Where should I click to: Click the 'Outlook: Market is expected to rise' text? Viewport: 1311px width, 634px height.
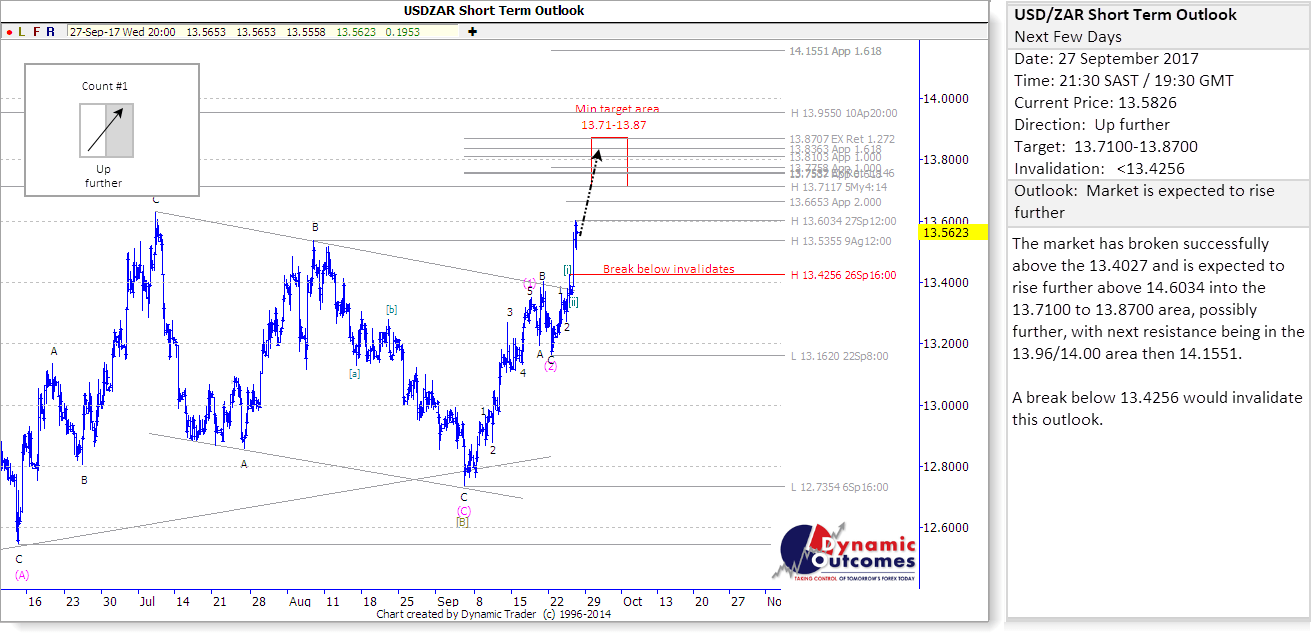pos(1143,191)
